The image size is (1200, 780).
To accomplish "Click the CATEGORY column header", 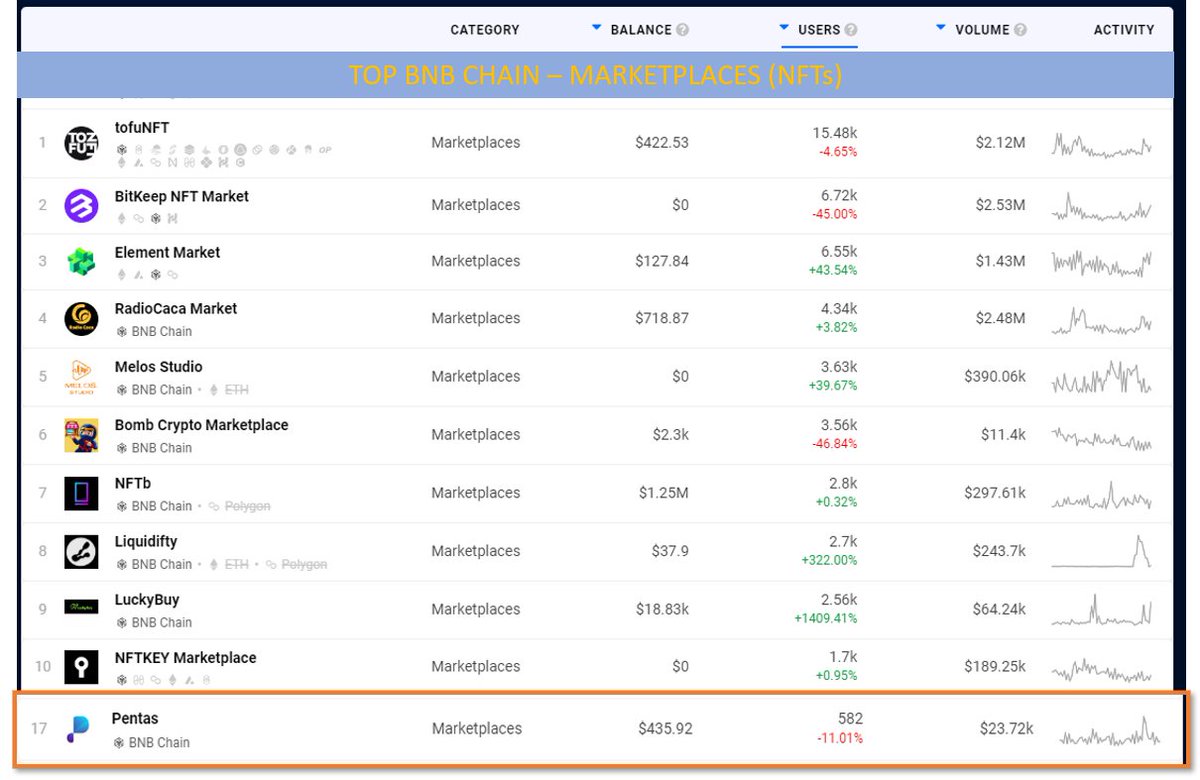I will (x=485, y=30).
